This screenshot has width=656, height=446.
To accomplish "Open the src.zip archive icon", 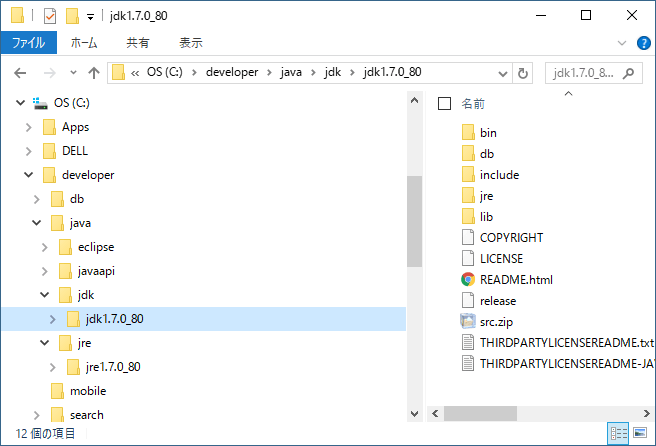I will point(468,322).
